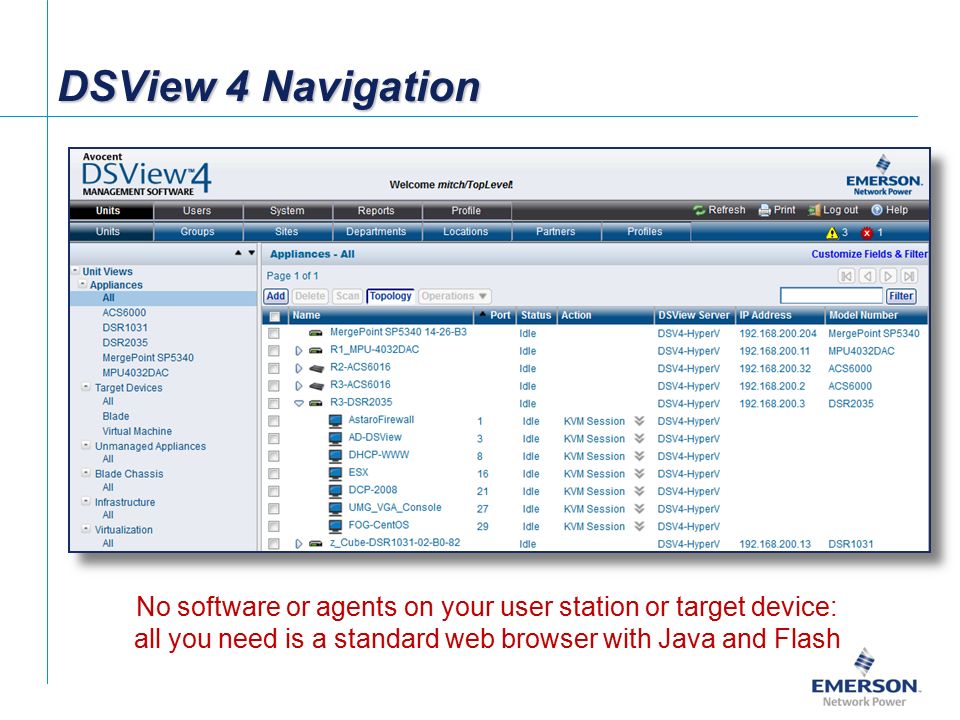Screen dimensions: 960x720
Task: Switch to the Groups sub-tab
Action: tap(197, 232)
